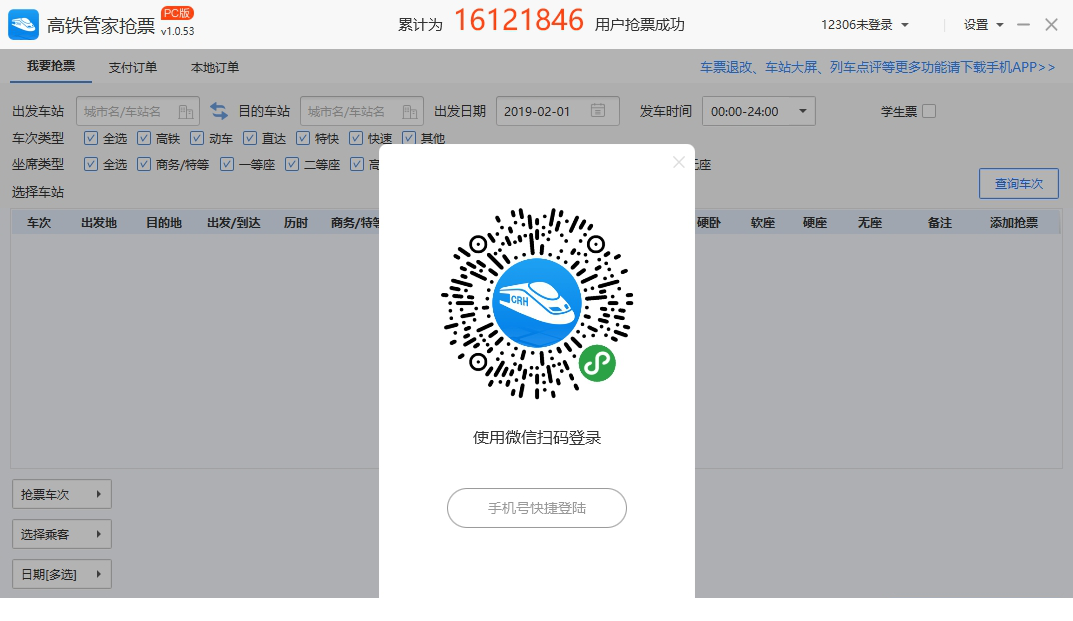Open the 12306未登录 account dropdown

coord(865,25)
